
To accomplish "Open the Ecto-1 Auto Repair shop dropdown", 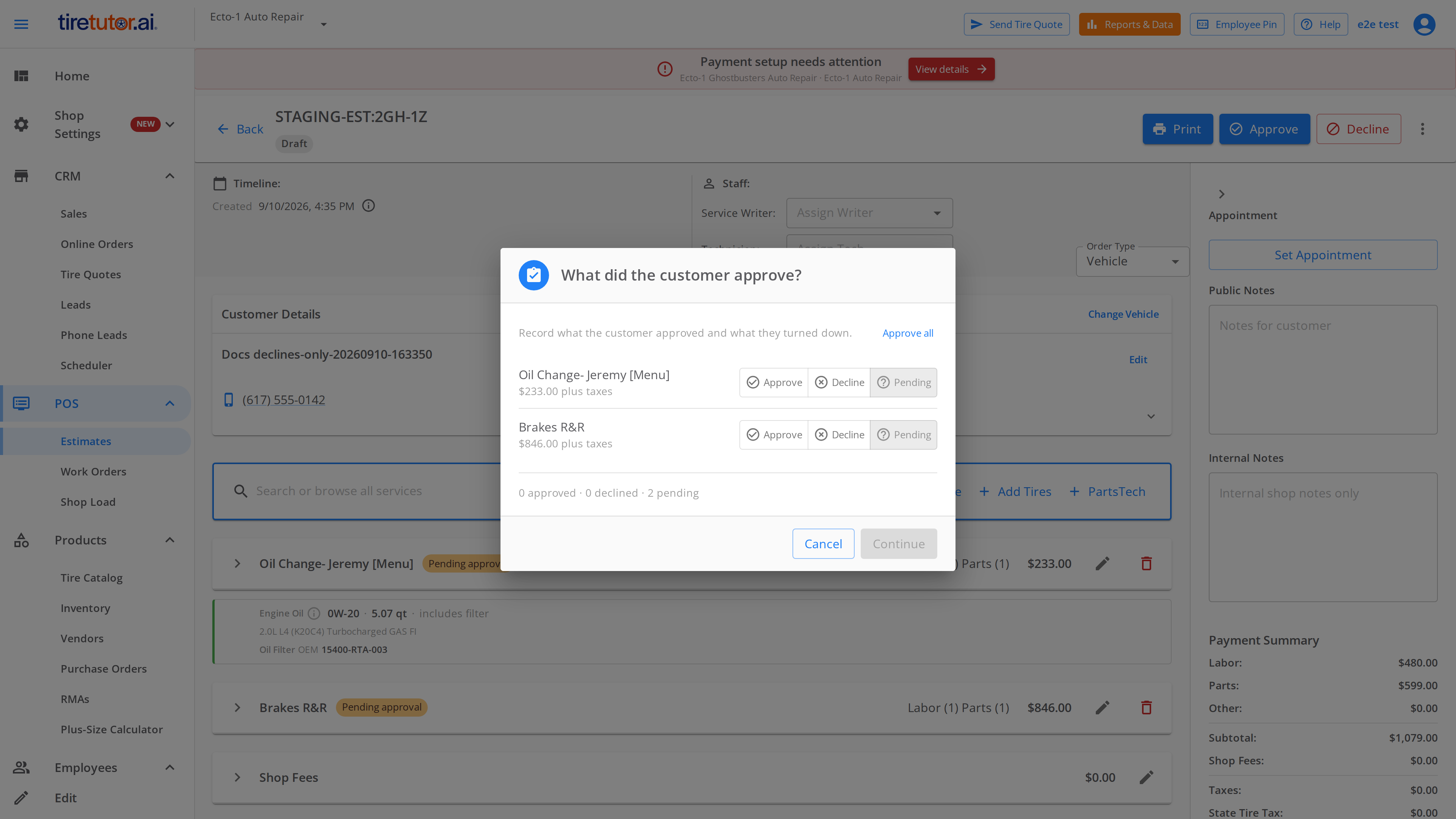I will 268,24.
